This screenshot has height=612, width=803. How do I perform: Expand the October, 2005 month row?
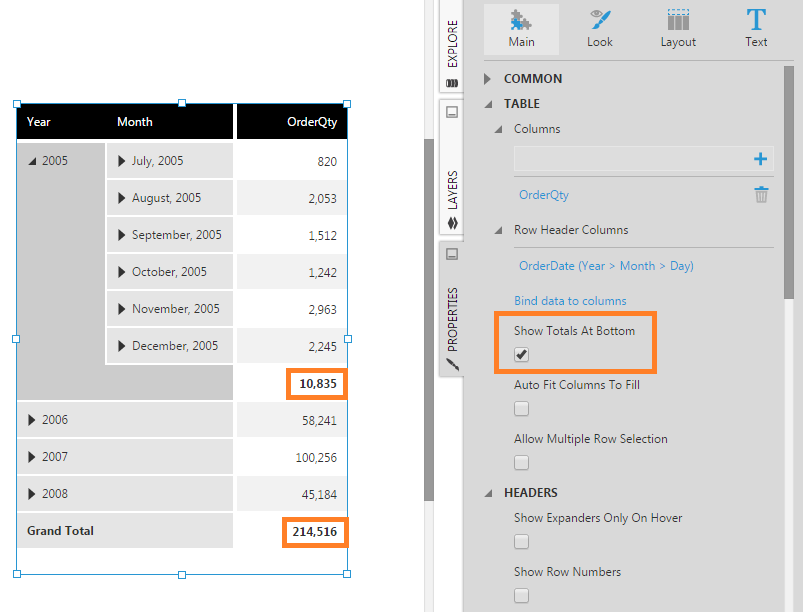point(121,272)
